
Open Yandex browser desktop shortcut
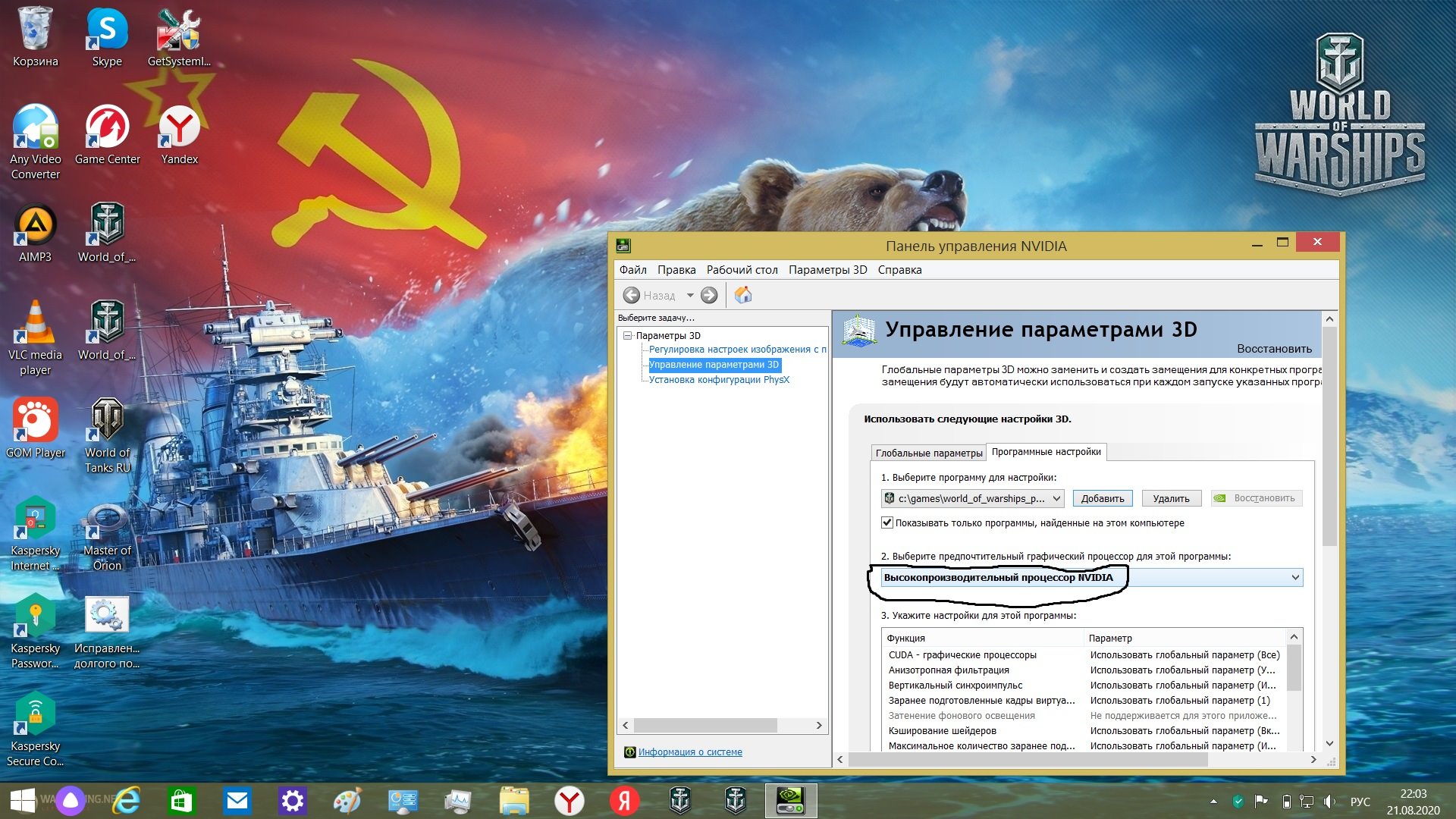coord(179,135)
